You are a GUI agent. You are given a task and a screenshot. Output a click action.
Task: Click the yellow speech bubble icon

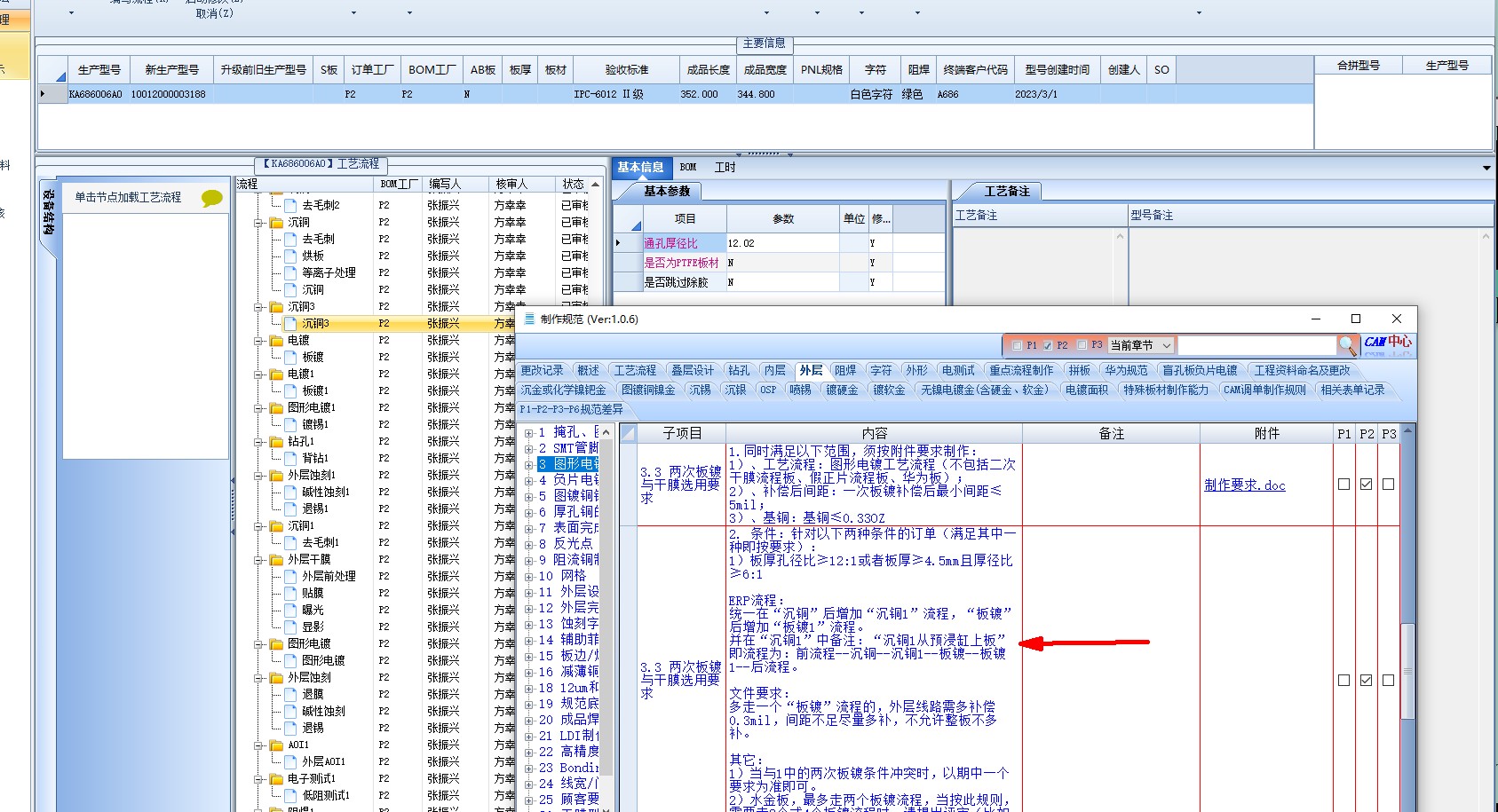pos(212,198)
